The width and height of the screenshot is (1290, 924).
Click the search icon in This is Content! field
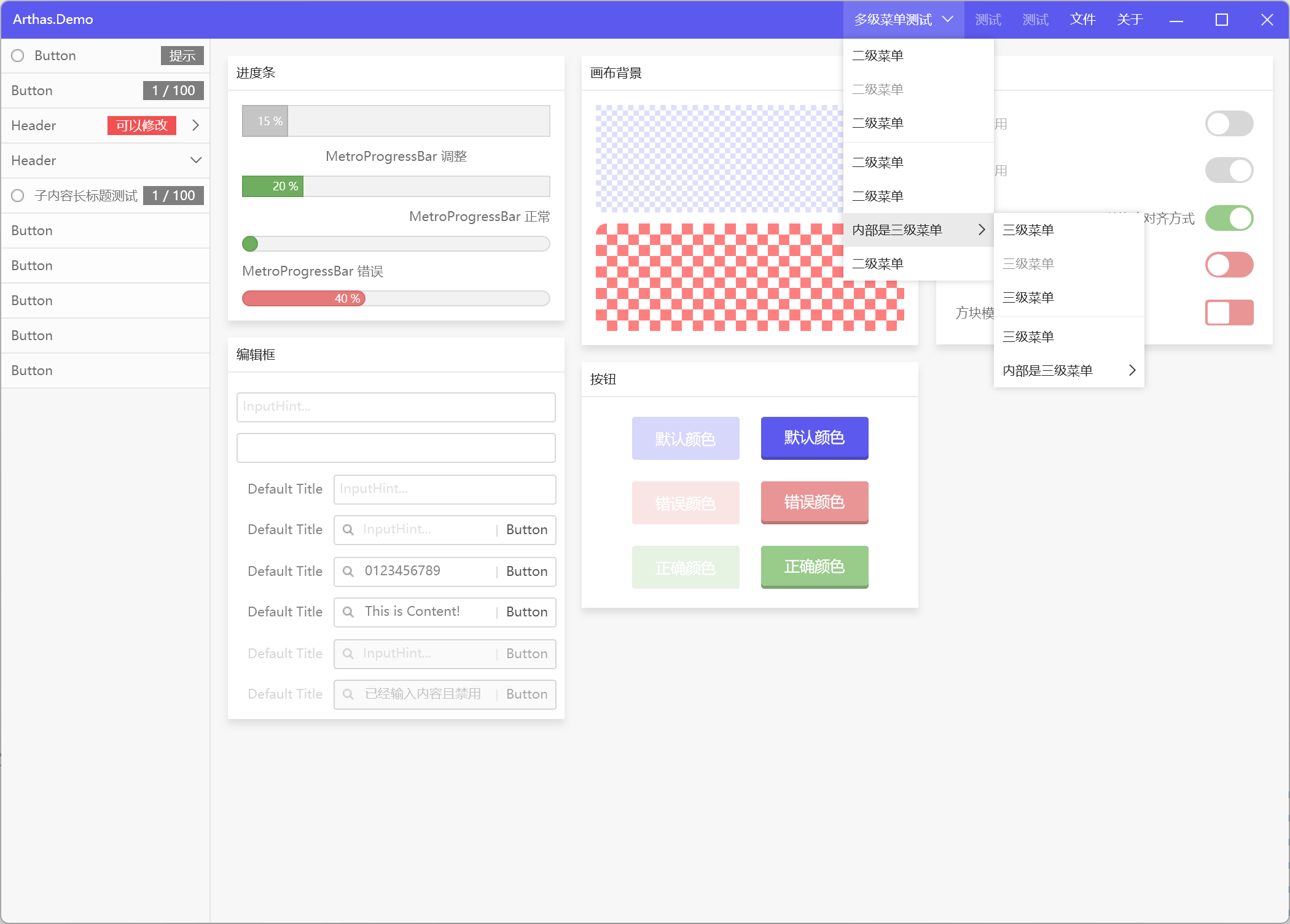348,612
